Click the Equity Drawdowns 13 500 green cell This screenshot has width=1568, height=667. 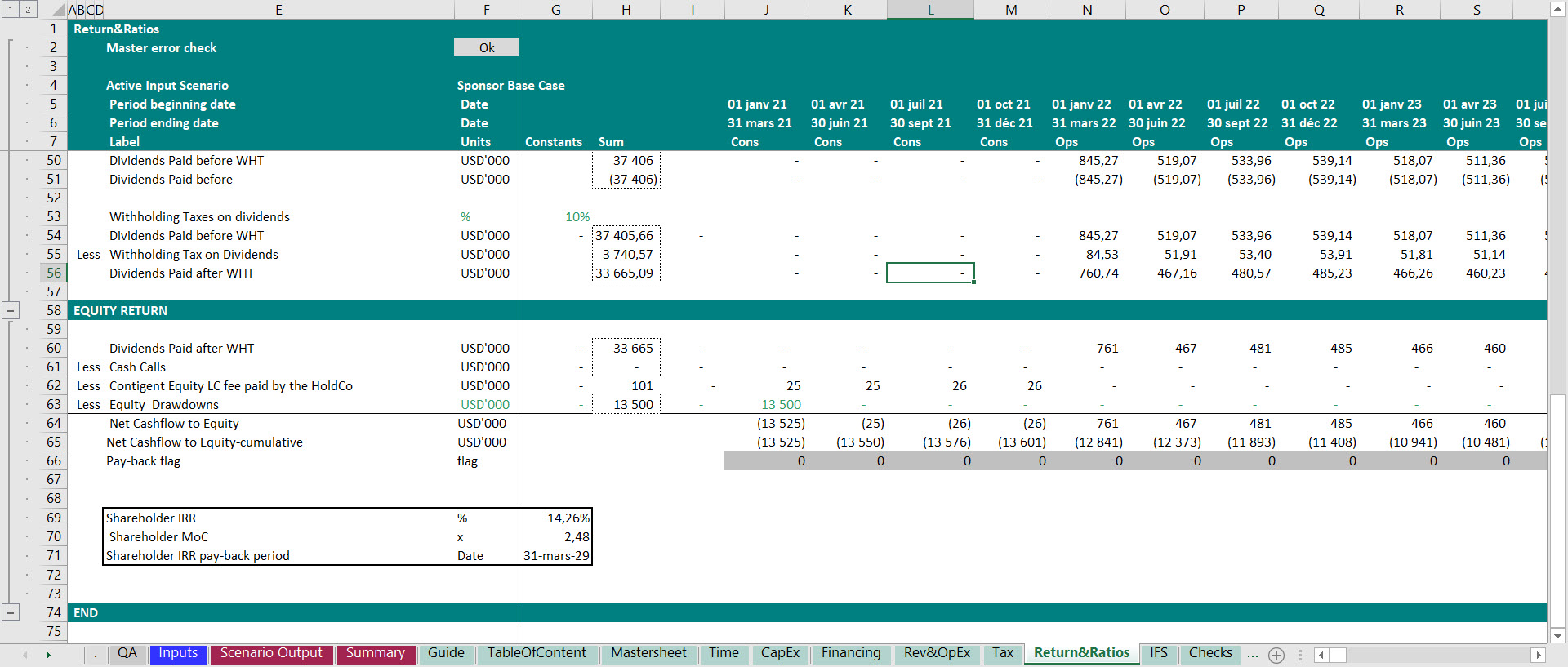pos(781,404)
